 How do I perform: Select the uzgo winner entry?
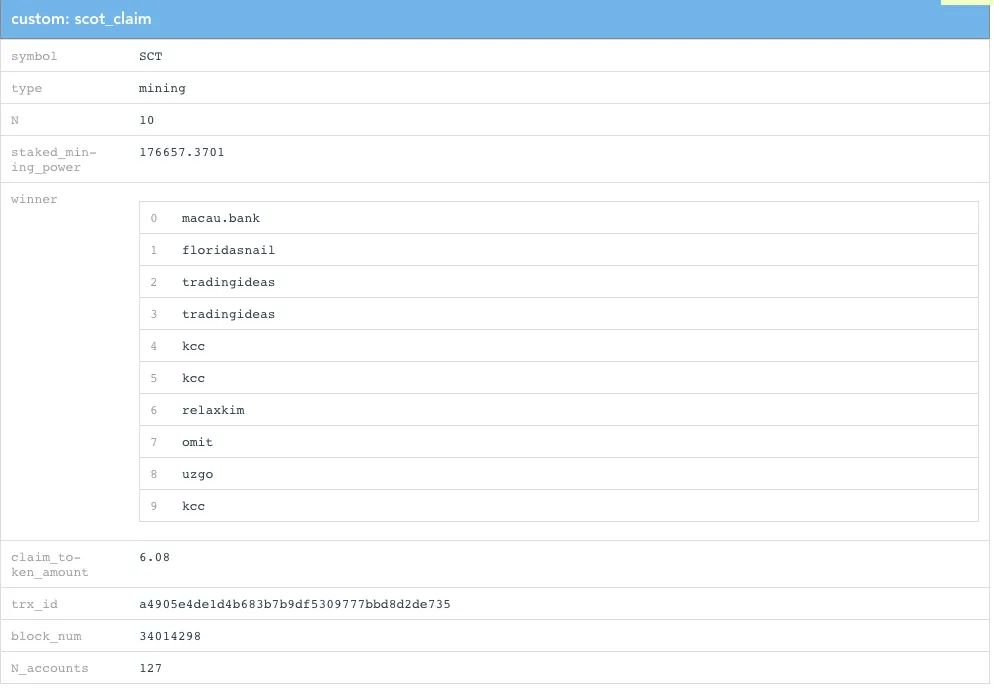[197, 473]
